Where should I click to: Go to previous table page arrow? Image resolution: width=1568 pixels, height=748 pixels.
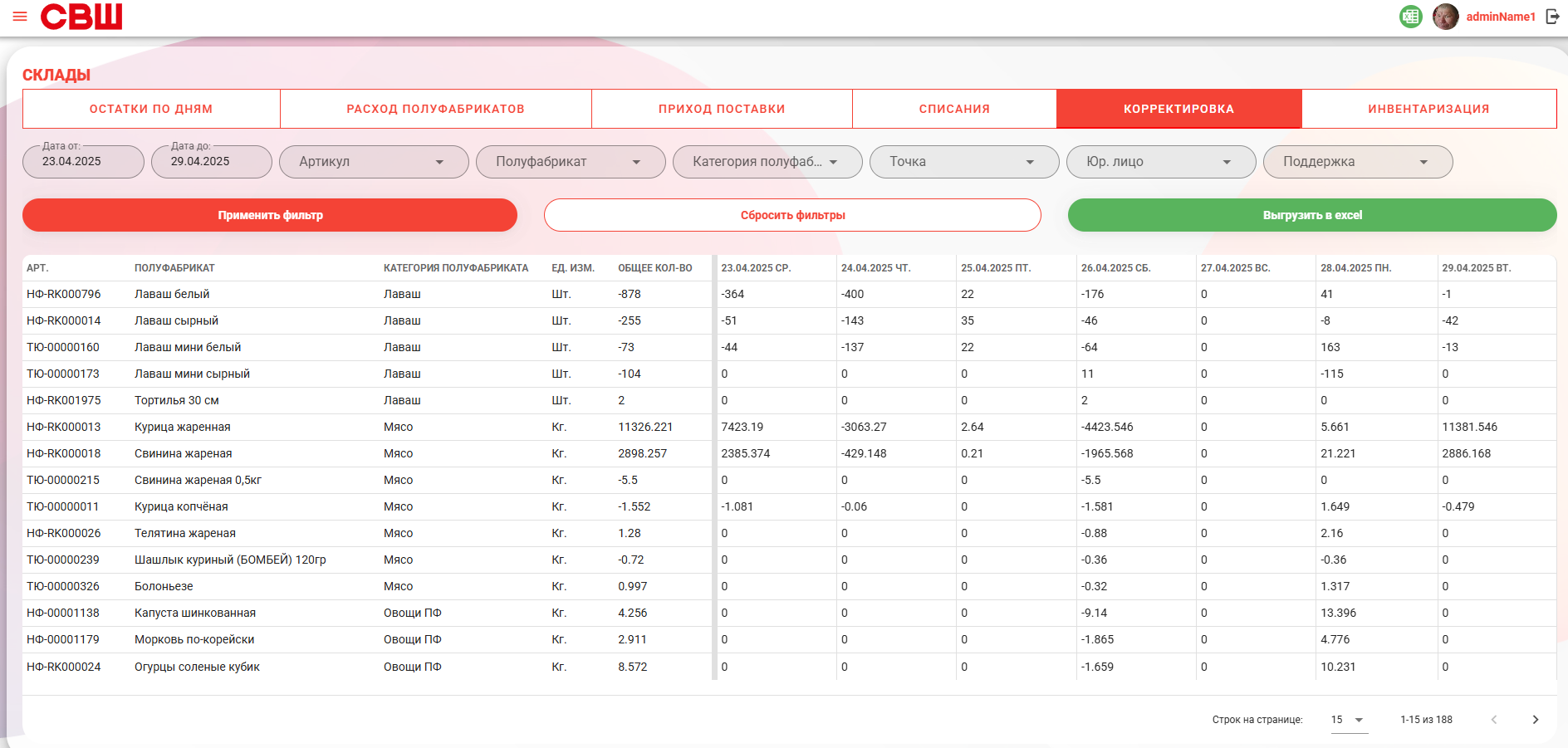pos(1494,720)
